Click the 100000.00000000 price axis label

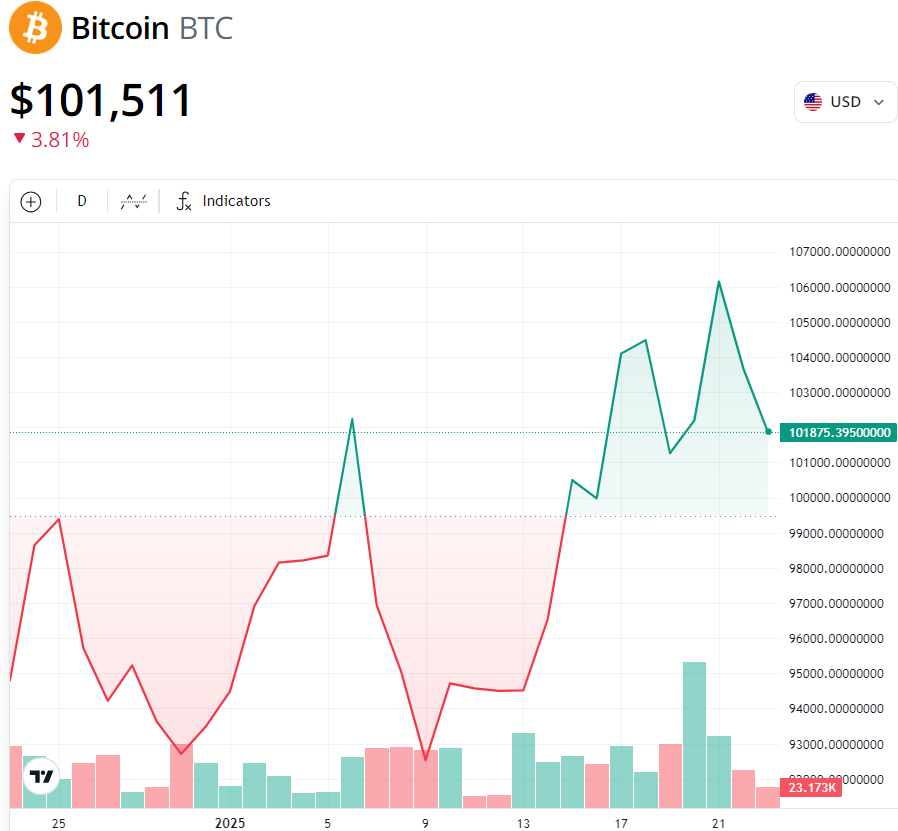pos(840,498)
